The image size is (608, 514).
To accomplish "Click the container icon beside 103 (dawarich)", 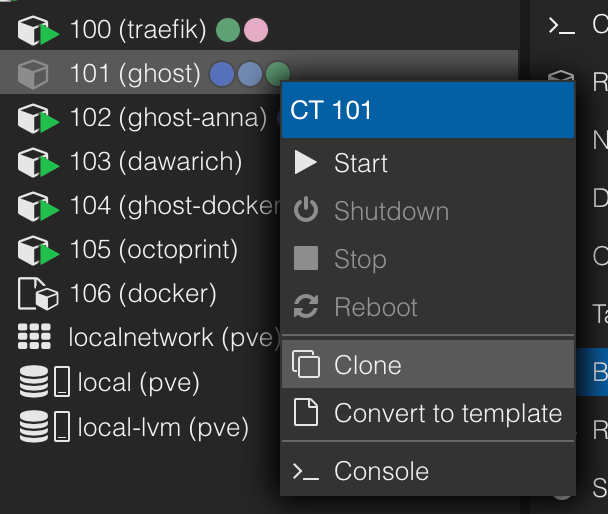I will [38, 162].
